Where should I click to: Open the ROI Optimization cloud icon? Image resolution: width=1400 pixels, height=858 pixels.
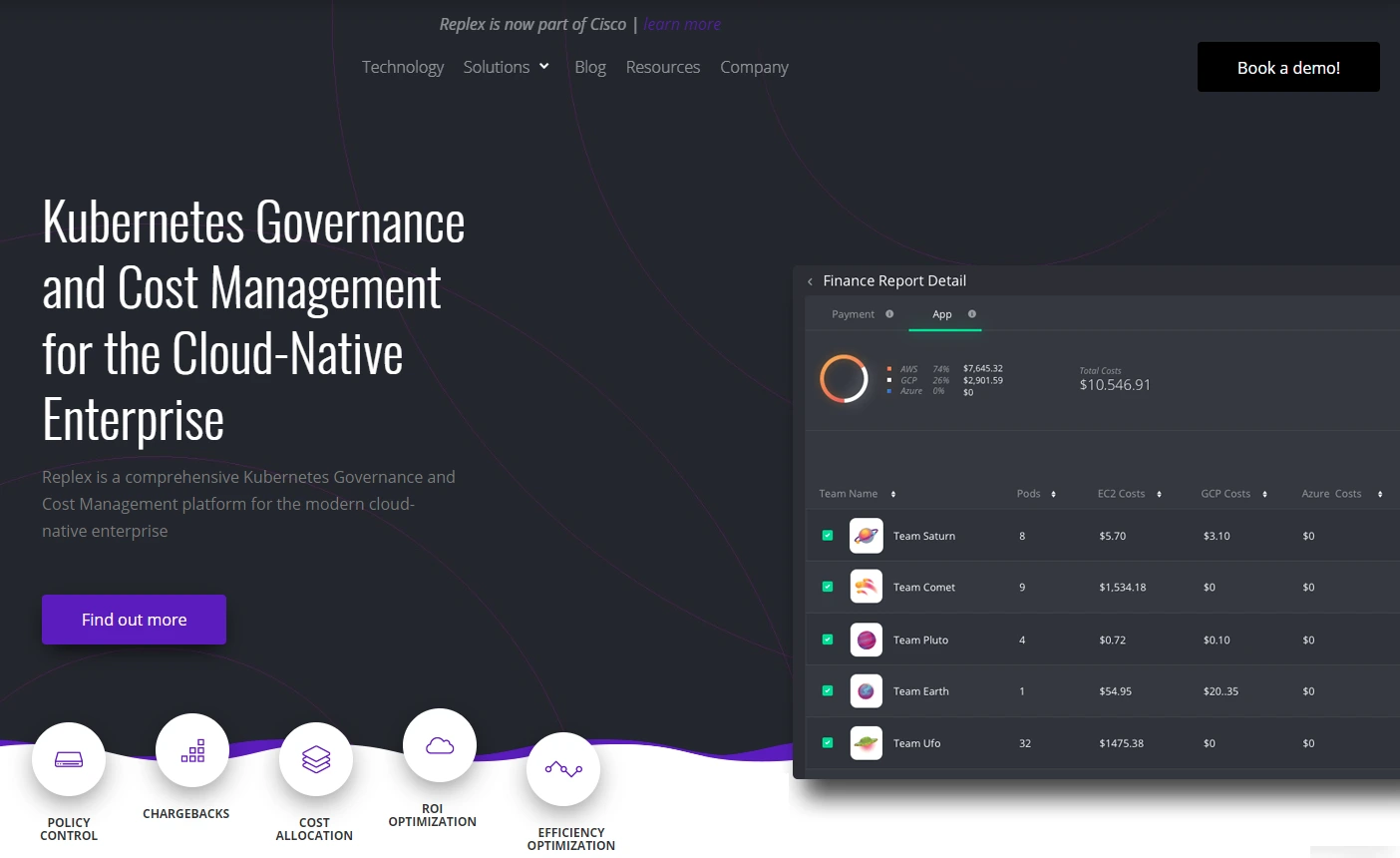tap(440, 745)
